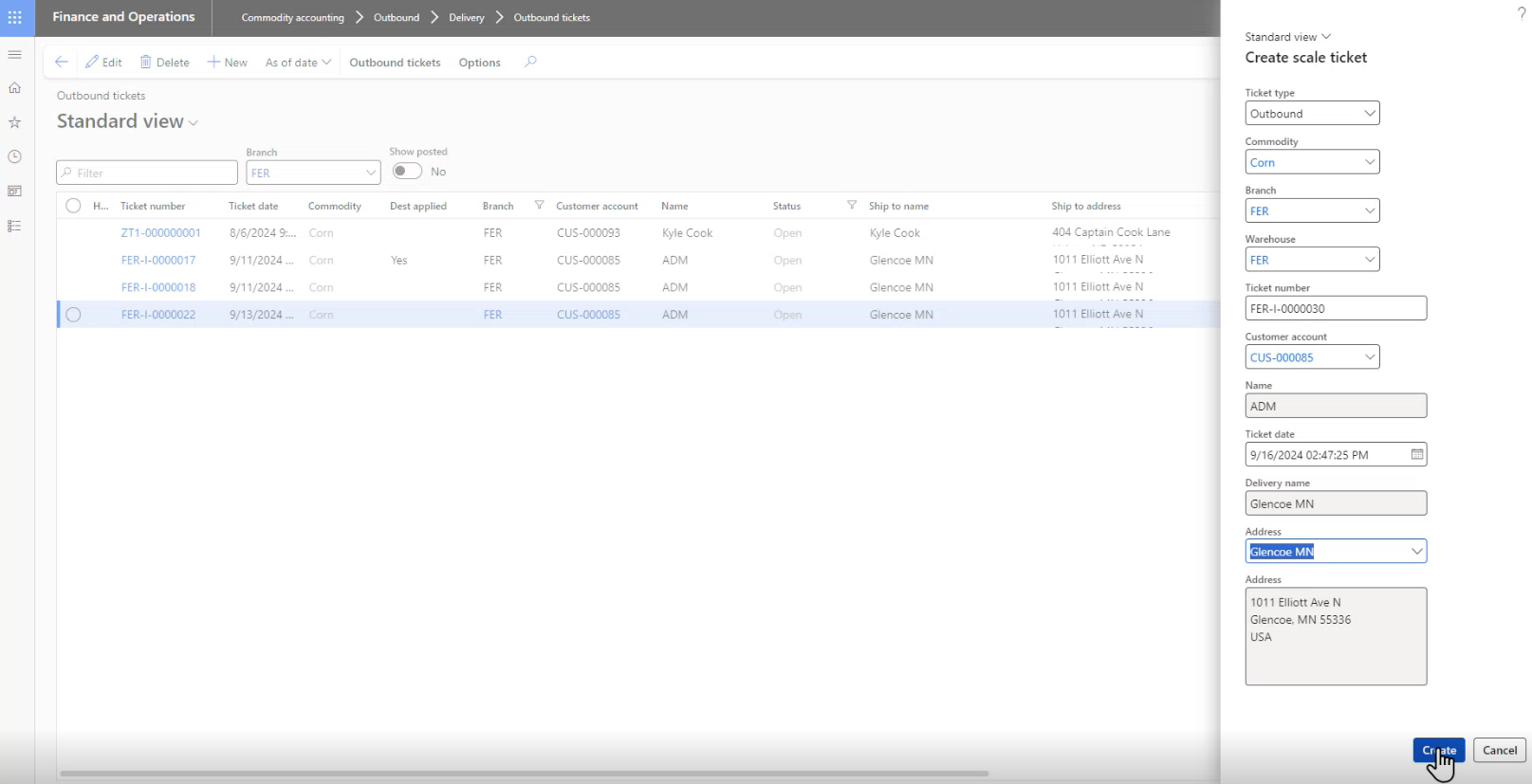Click the toolbar search magnifier icon
Viewport: 1532px width, 784px height.
pyautogui.click(x=530, y=63)
